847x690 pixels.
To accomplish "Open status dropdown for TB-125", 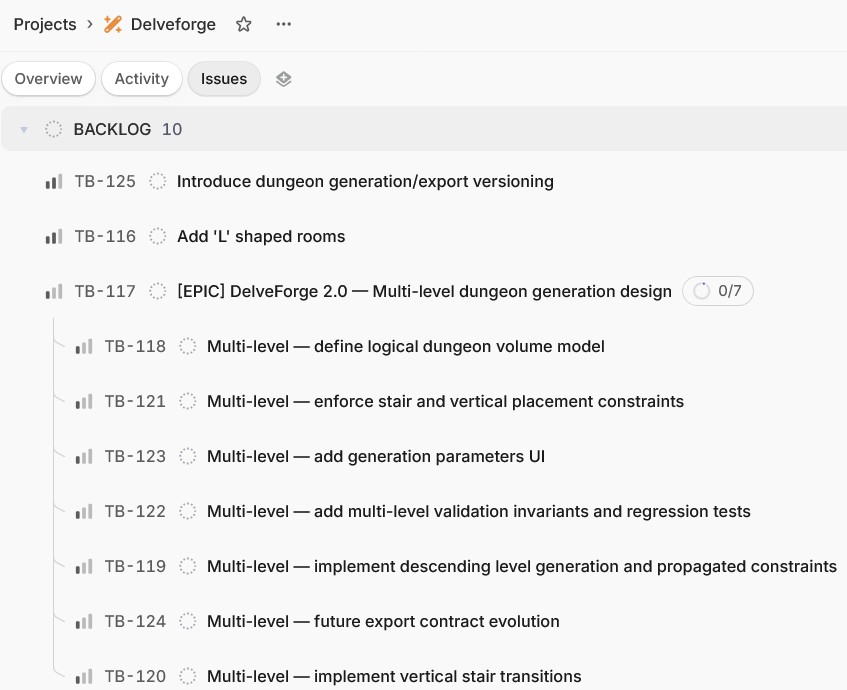I will [158, 182].
